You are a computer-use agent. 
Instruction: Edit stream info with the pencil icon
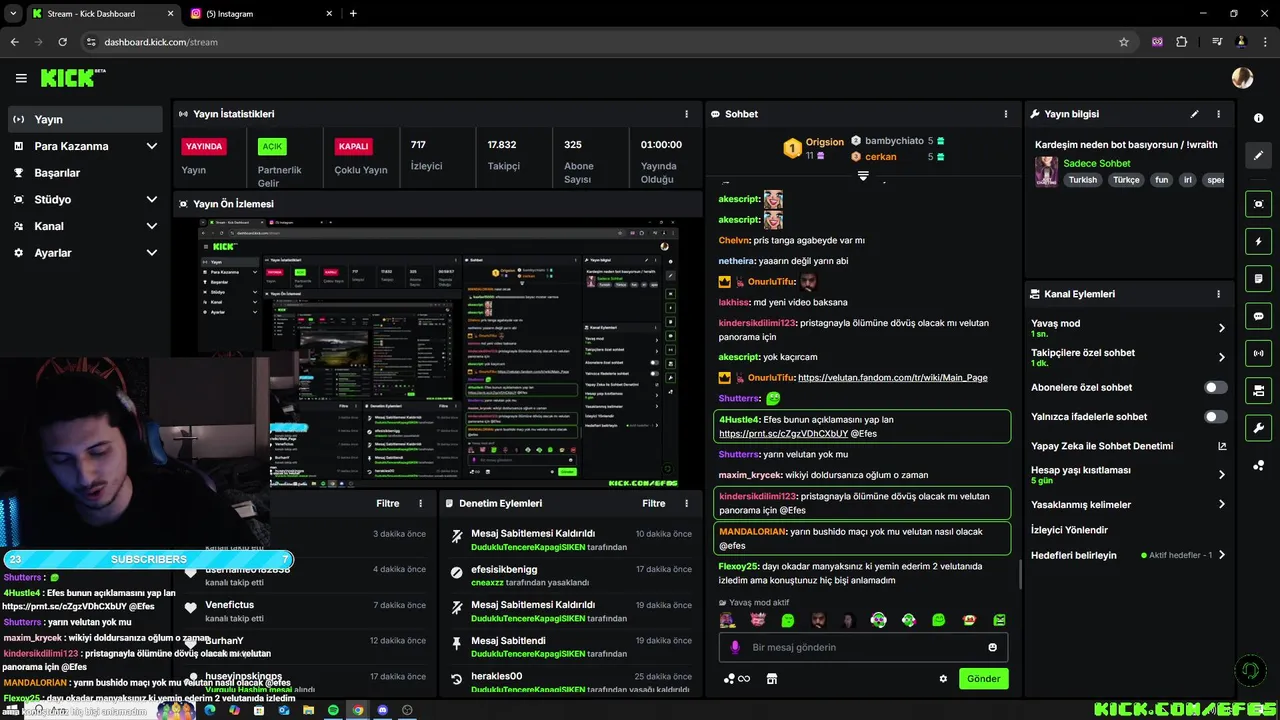pos(1194,114)
